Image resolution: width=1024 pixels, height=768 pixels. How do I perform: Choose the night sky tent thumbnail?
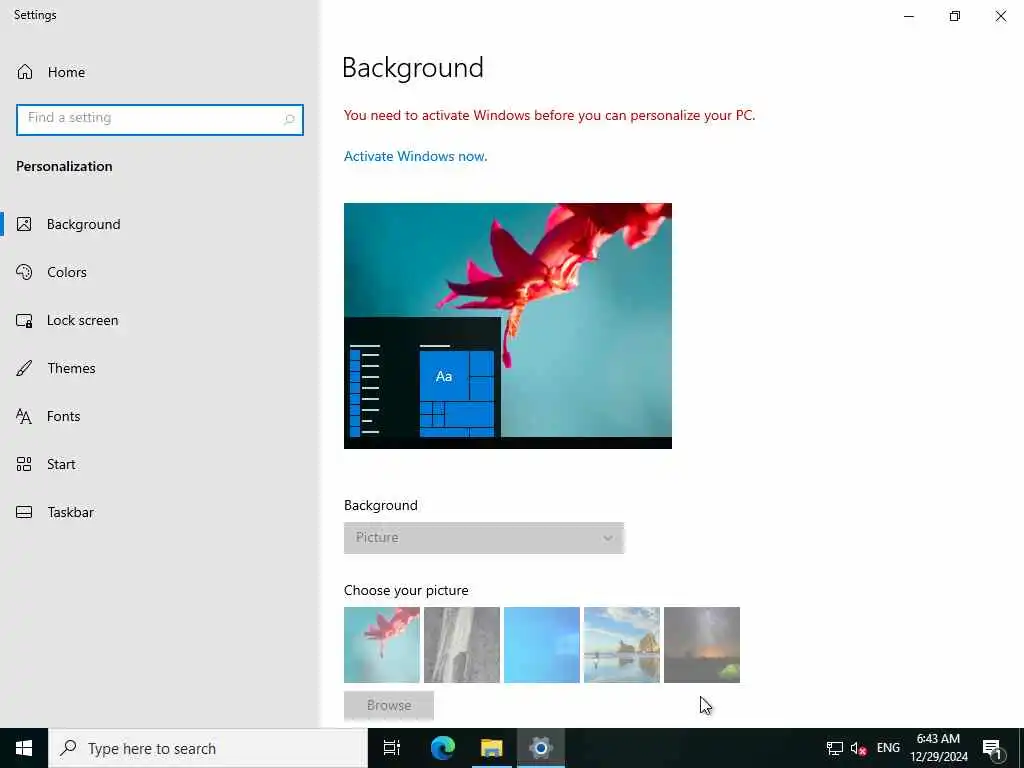click(x=702, y=645)
